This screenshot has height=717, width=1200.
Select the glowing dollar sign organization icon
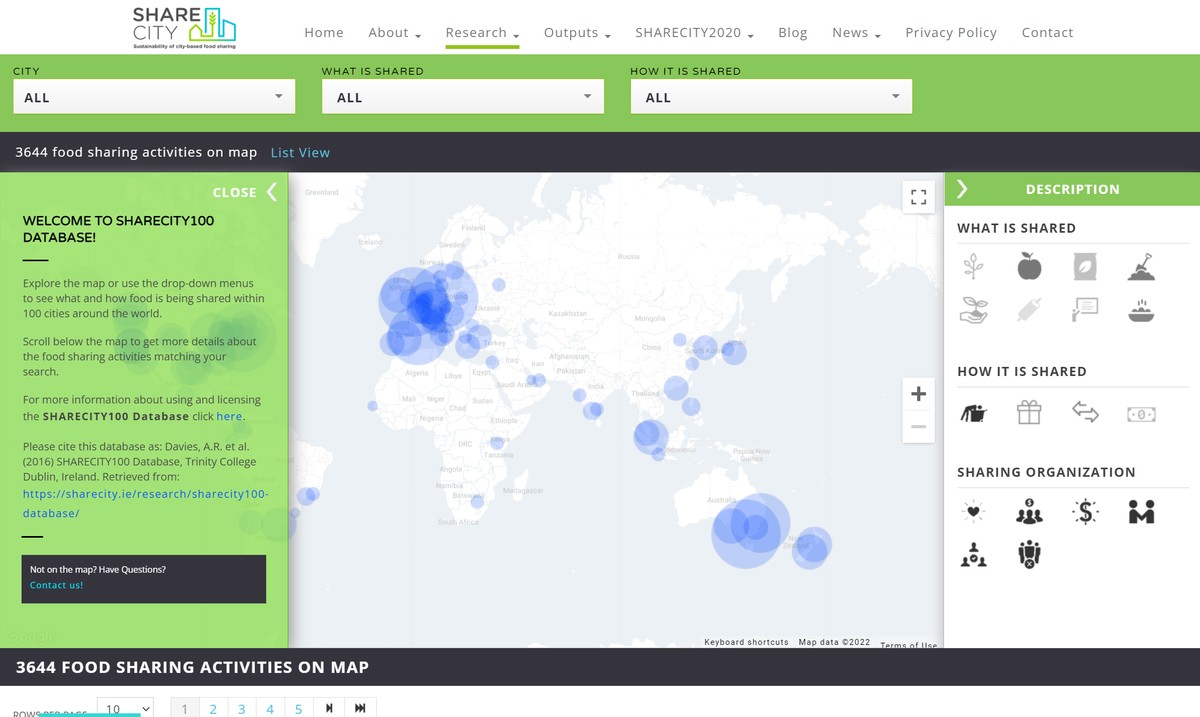pyautogui.click(x=1085, y=512)
